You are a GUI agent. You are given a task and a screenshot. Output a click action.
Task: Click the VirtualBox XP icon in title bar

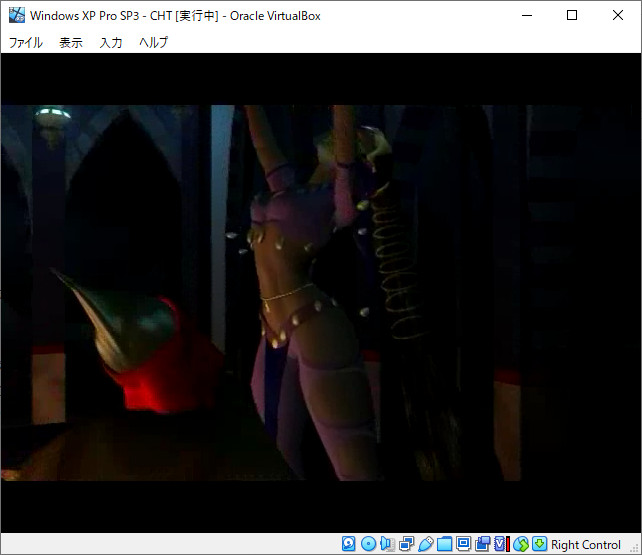(x=17, y=16)
